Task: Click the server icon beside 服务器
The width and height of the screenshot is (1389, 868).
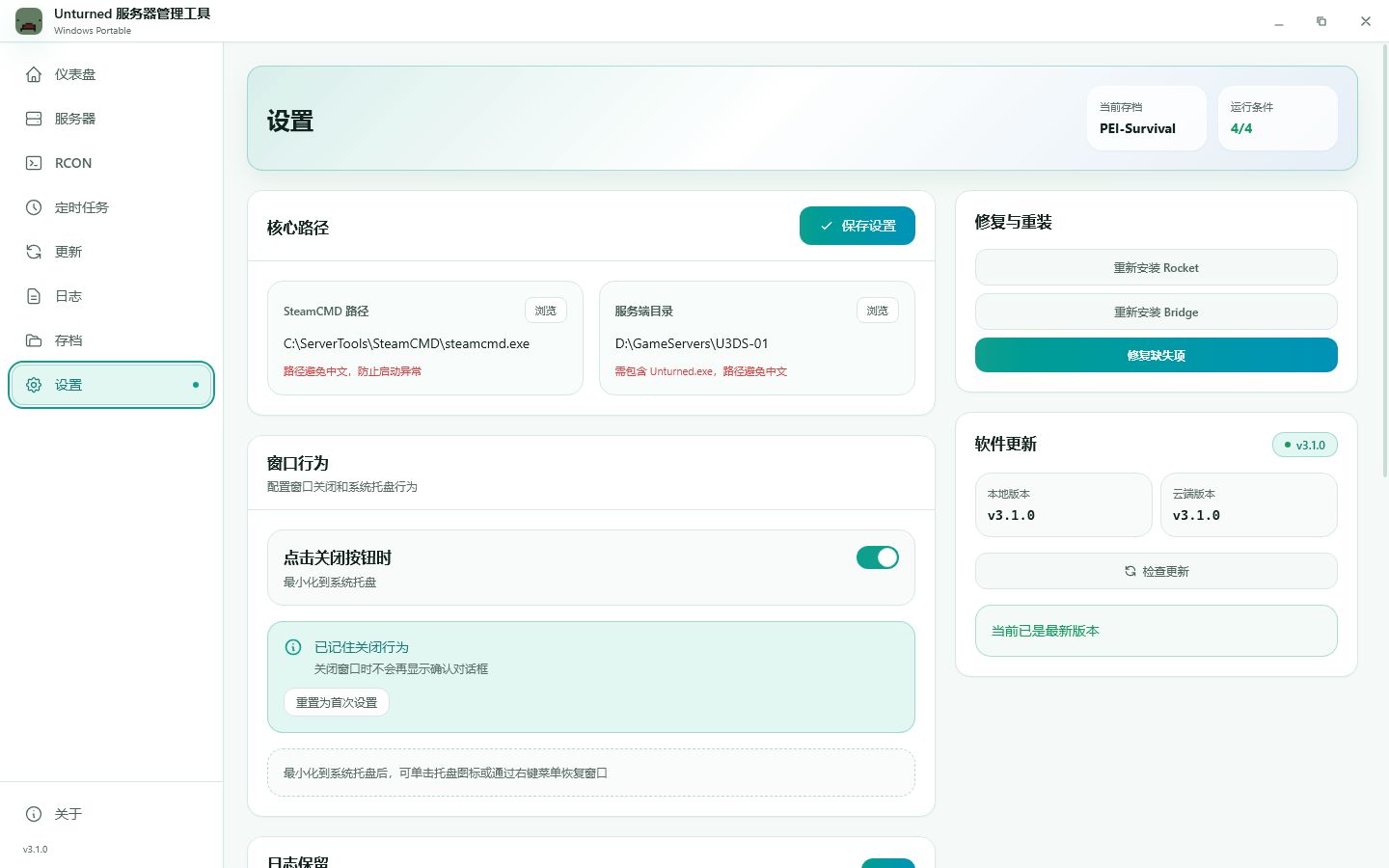Action: pos(34,119)
